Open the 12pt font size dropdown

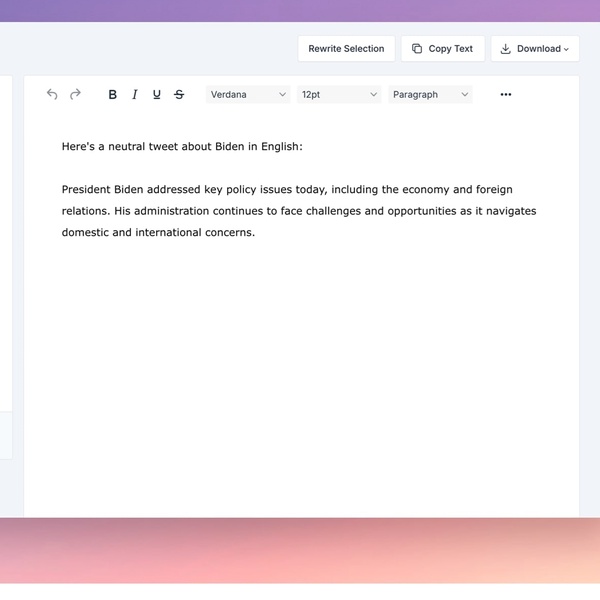point(339,94)
